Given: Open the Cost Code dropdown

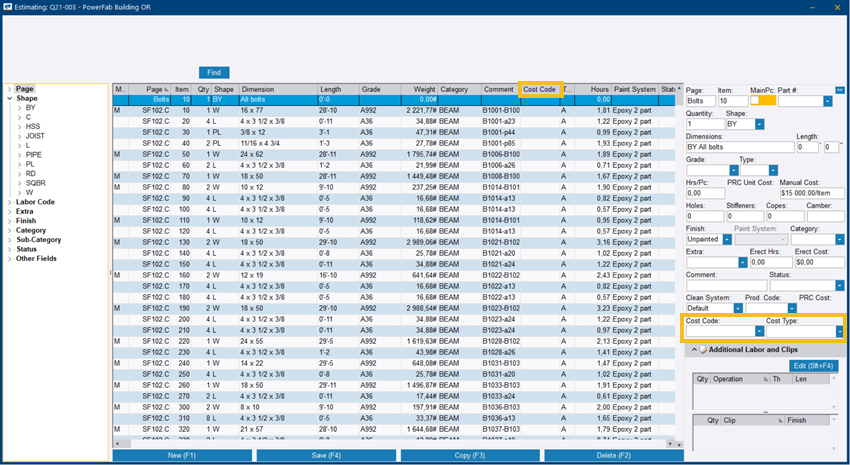Looking at the screenshot, I should point(759,331).
